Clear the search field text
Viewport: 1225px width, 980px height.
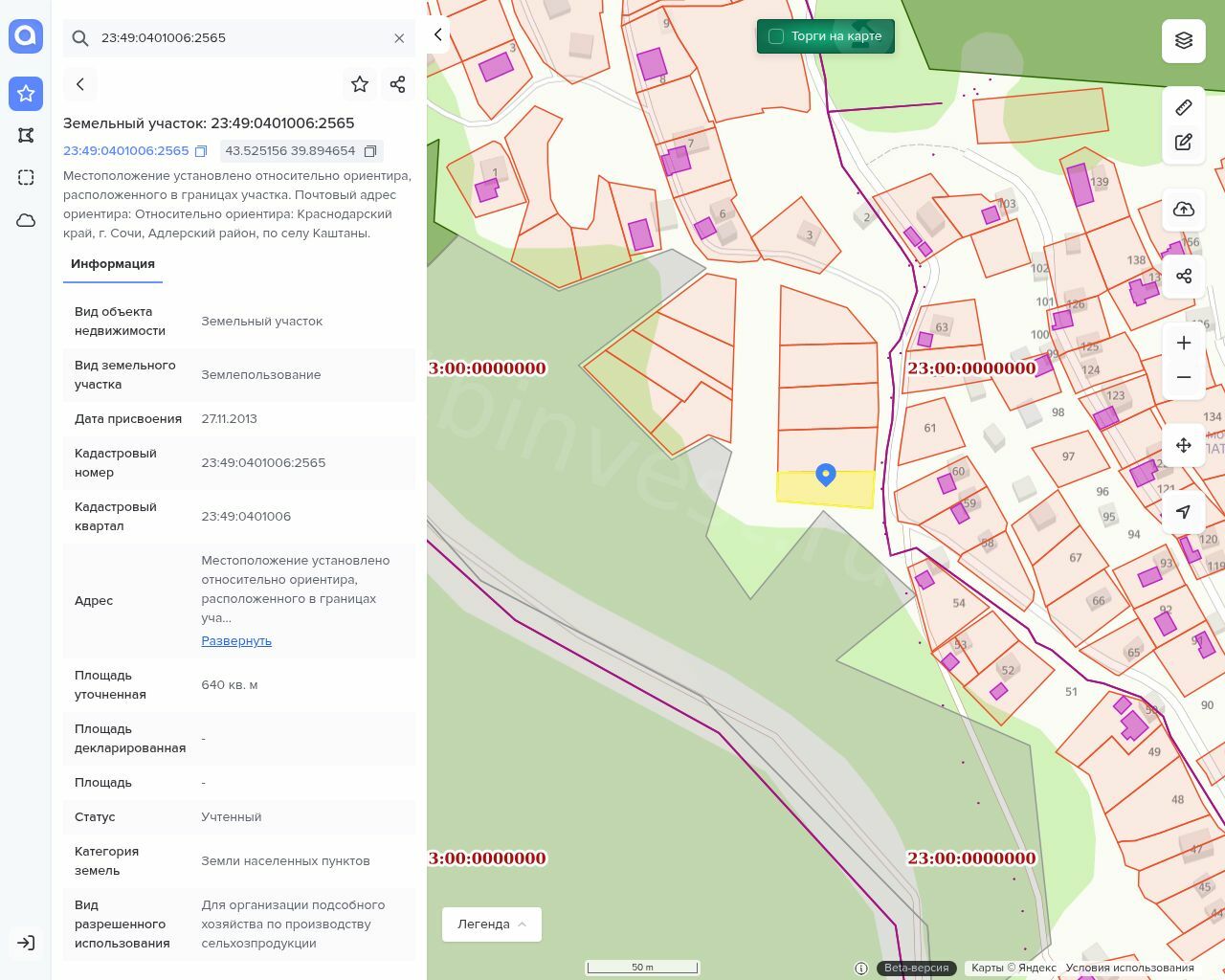tap(399, 38)
